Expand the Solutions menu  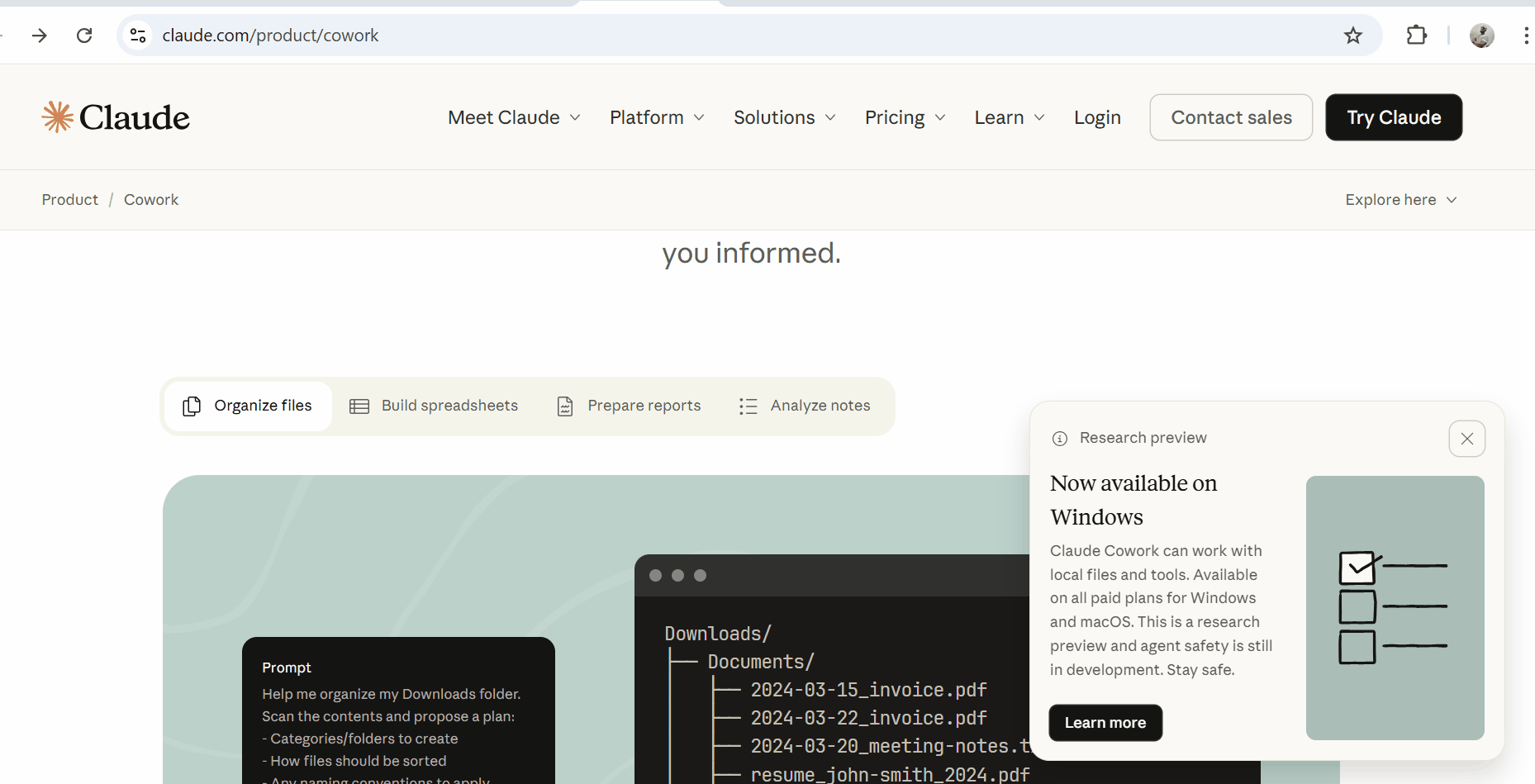785,117
